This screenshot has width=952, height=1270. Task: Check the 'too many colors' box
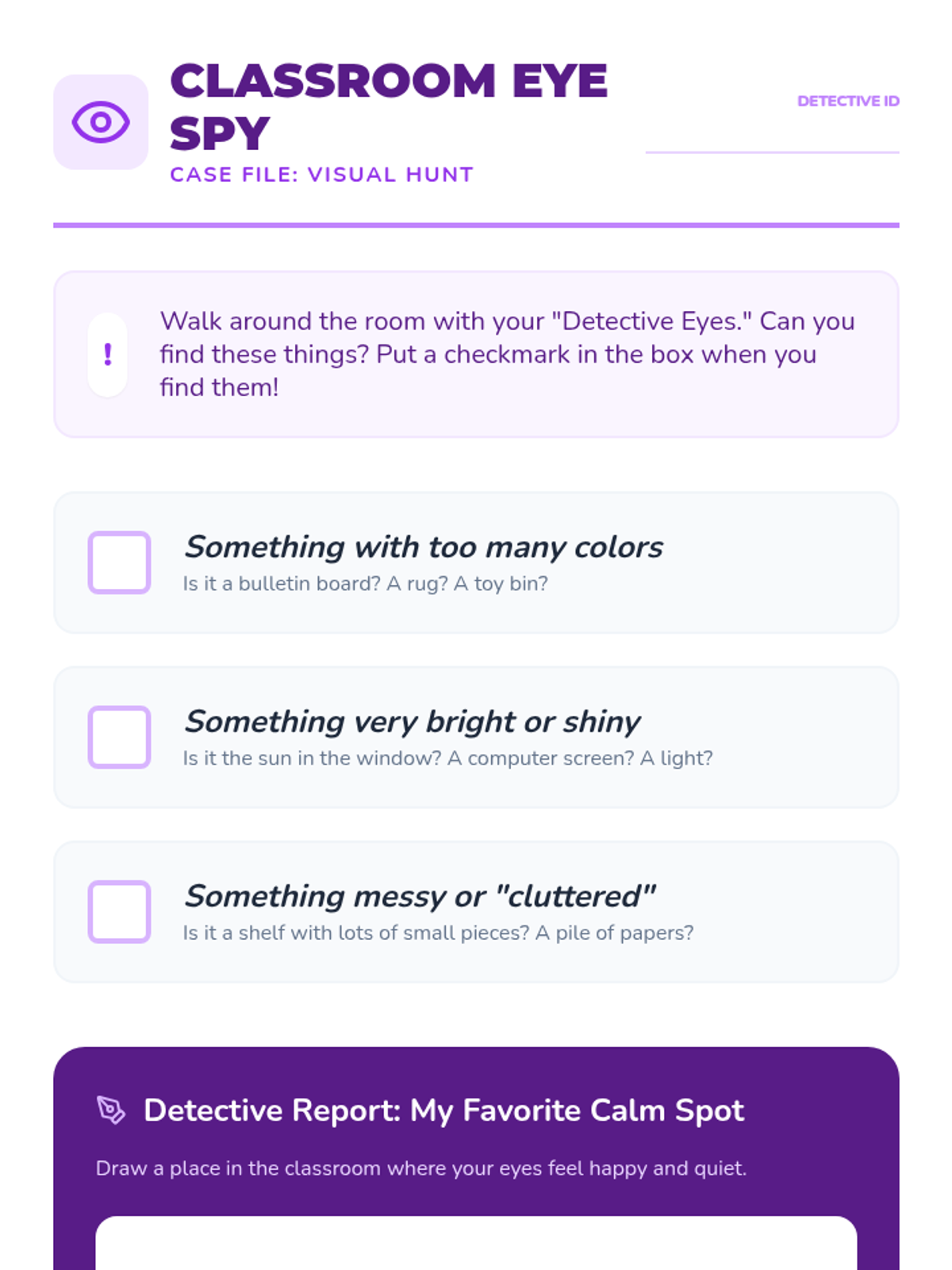pyautogui.click(x=119, y=563)
